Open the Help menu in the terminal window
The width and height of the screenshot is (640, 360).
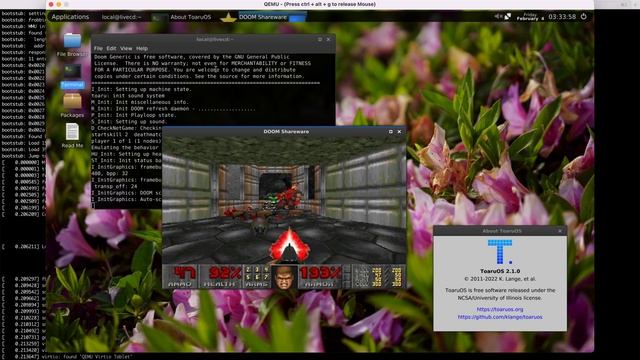pos(142,48)
